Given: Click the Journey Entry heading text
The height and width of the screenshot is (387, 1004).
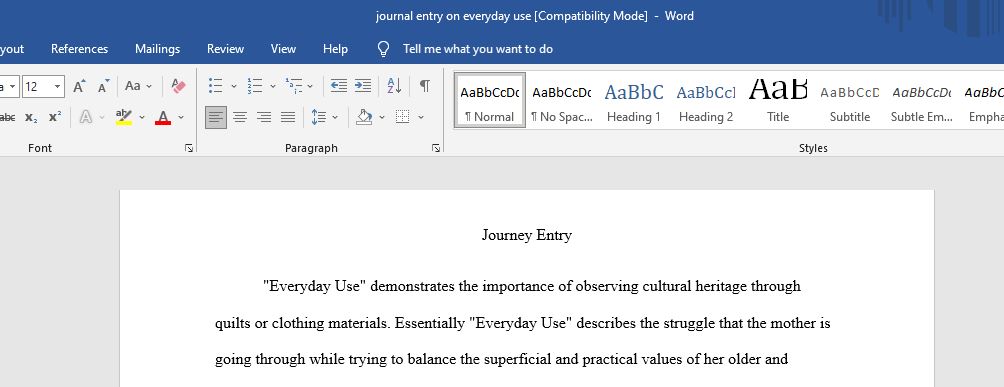Looking at the screenshot, I should point(526,235).
